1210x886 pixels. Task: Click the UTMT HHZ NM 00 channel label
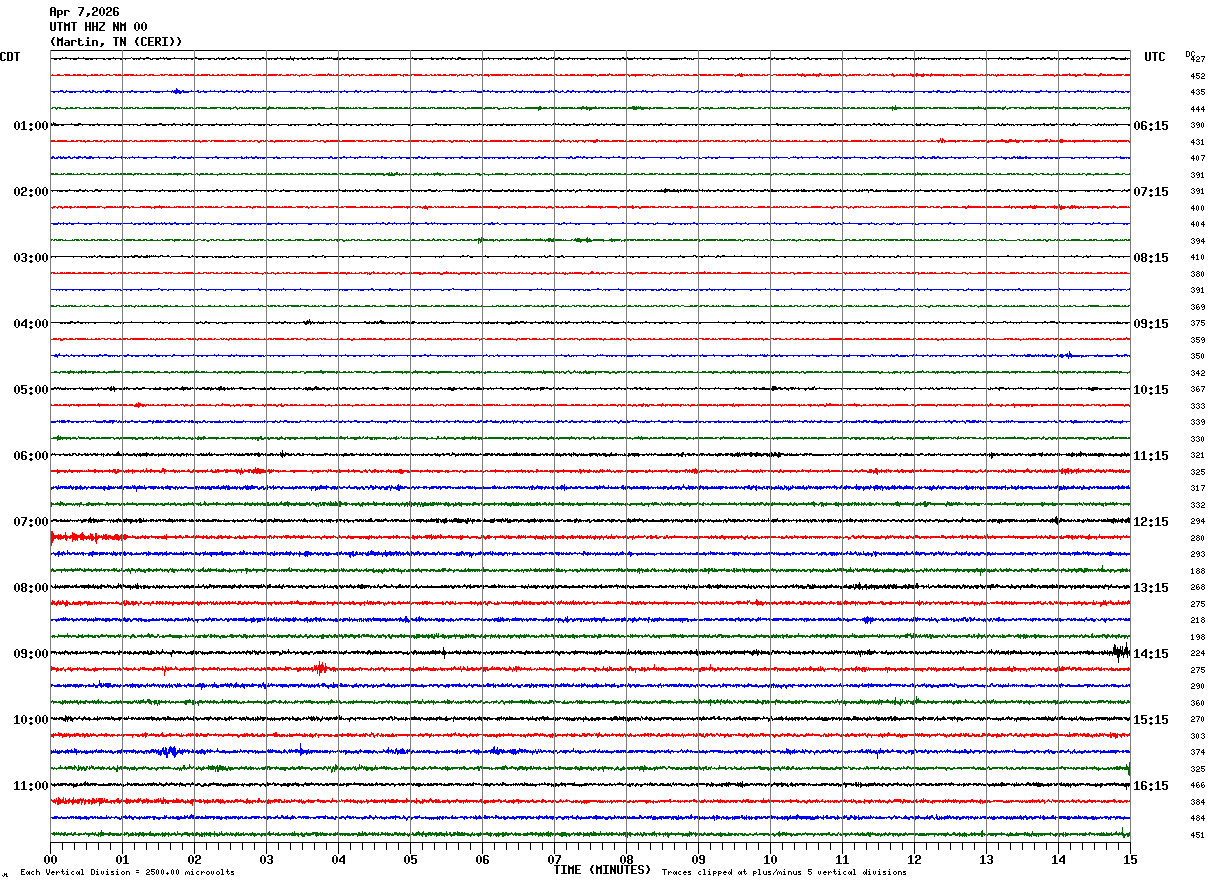click(x=98, y=27)
